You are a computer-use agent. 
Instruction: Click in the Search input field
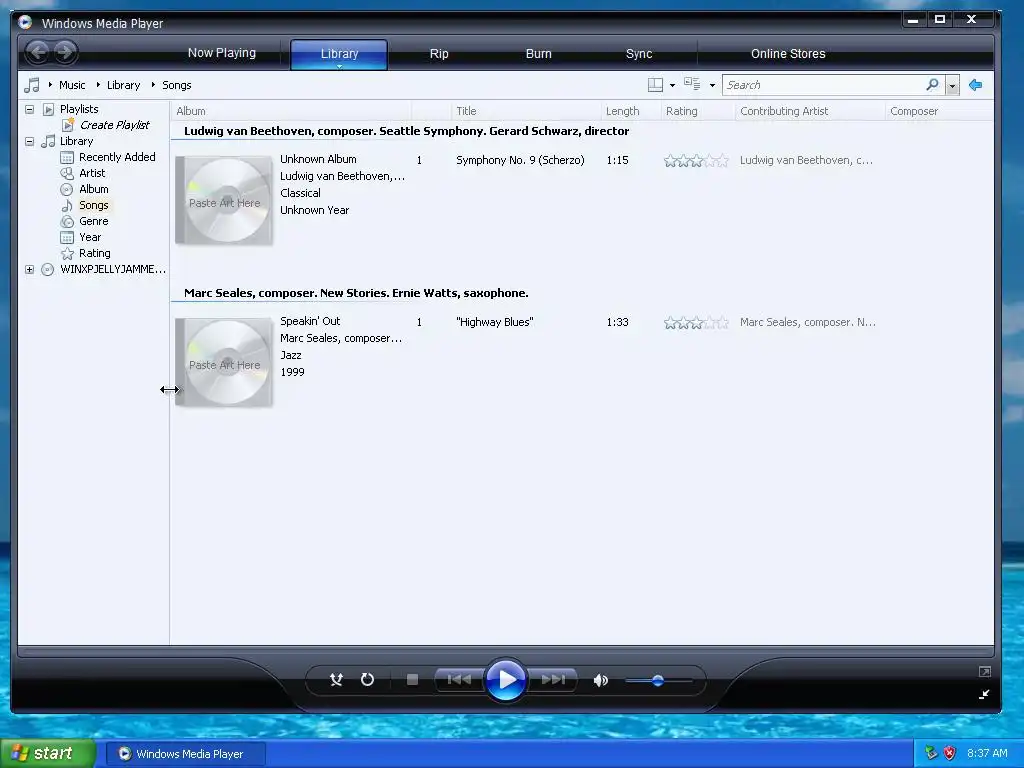pyautogui.click(x=824, y=85)
